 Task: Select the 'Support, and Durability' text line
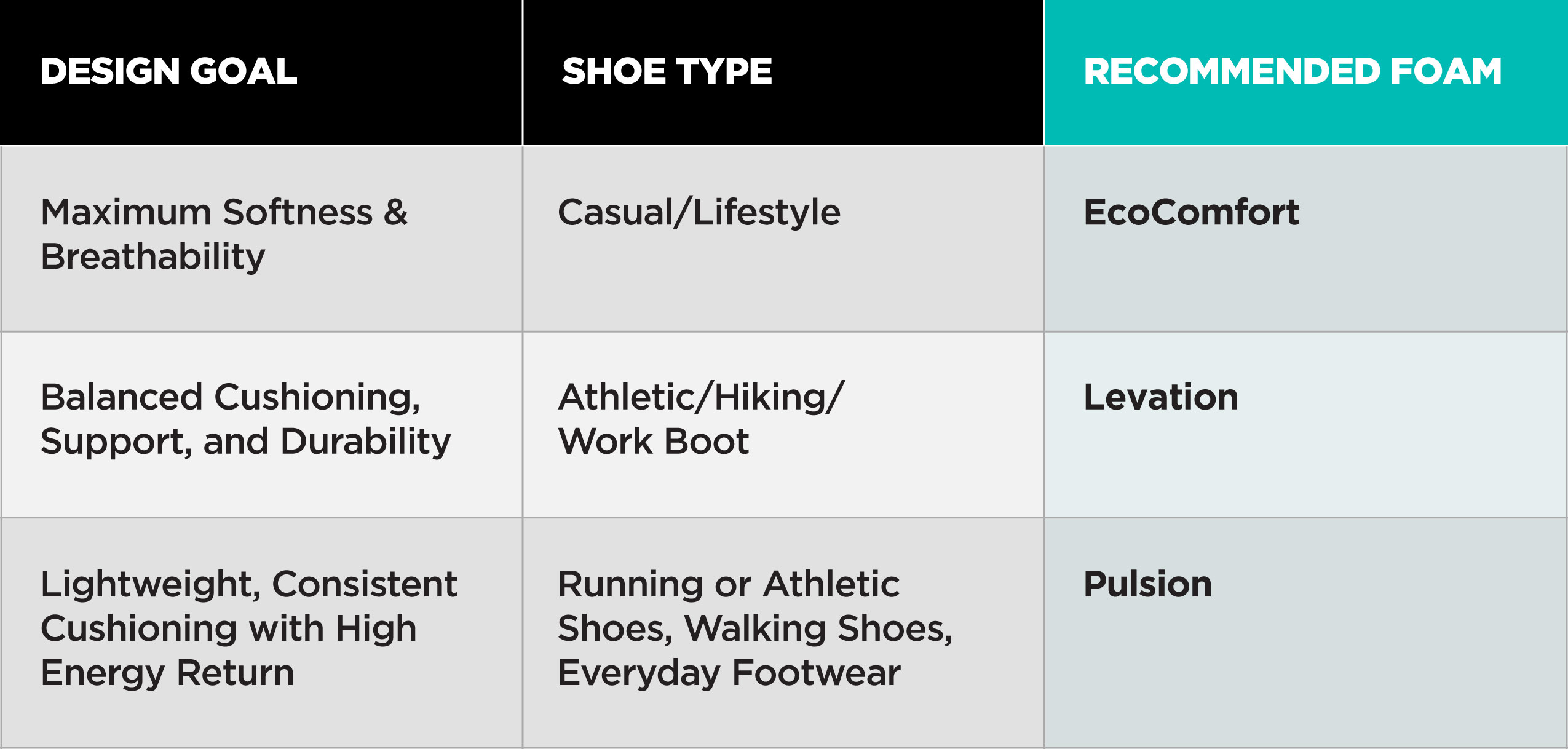point(245,442)
